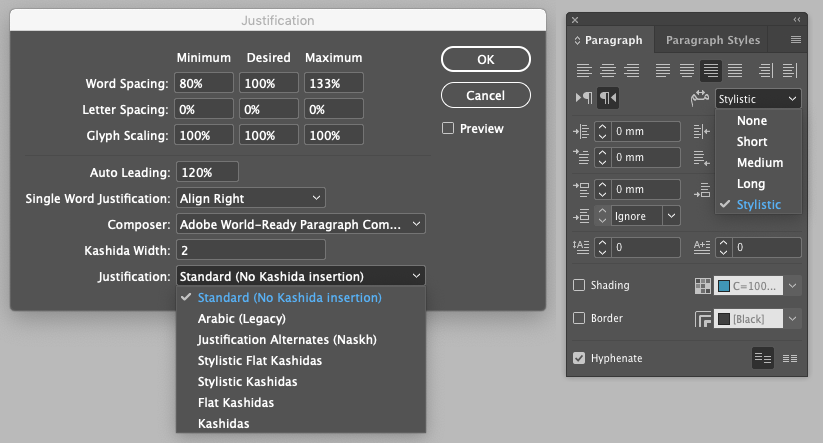Click the Cancel button
823x443 pixels.
point(485,96)
